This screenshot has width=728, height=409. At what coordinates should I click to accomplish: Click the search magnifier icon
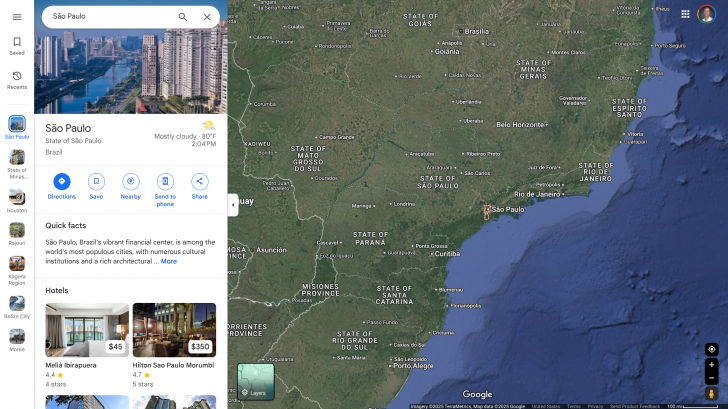(x=182, y=17)
